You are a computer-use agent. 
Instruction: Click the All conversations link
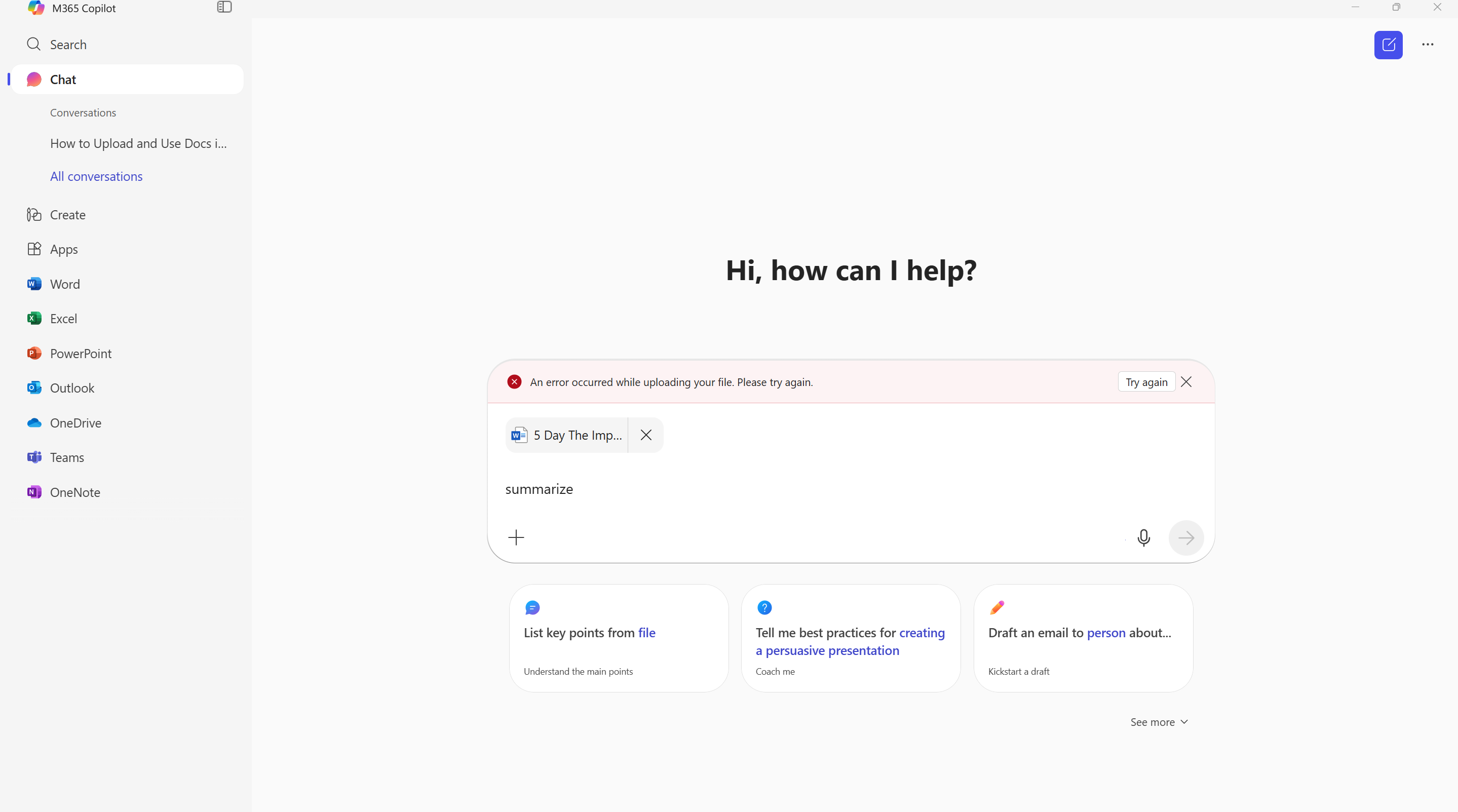[x=96, y=177]
